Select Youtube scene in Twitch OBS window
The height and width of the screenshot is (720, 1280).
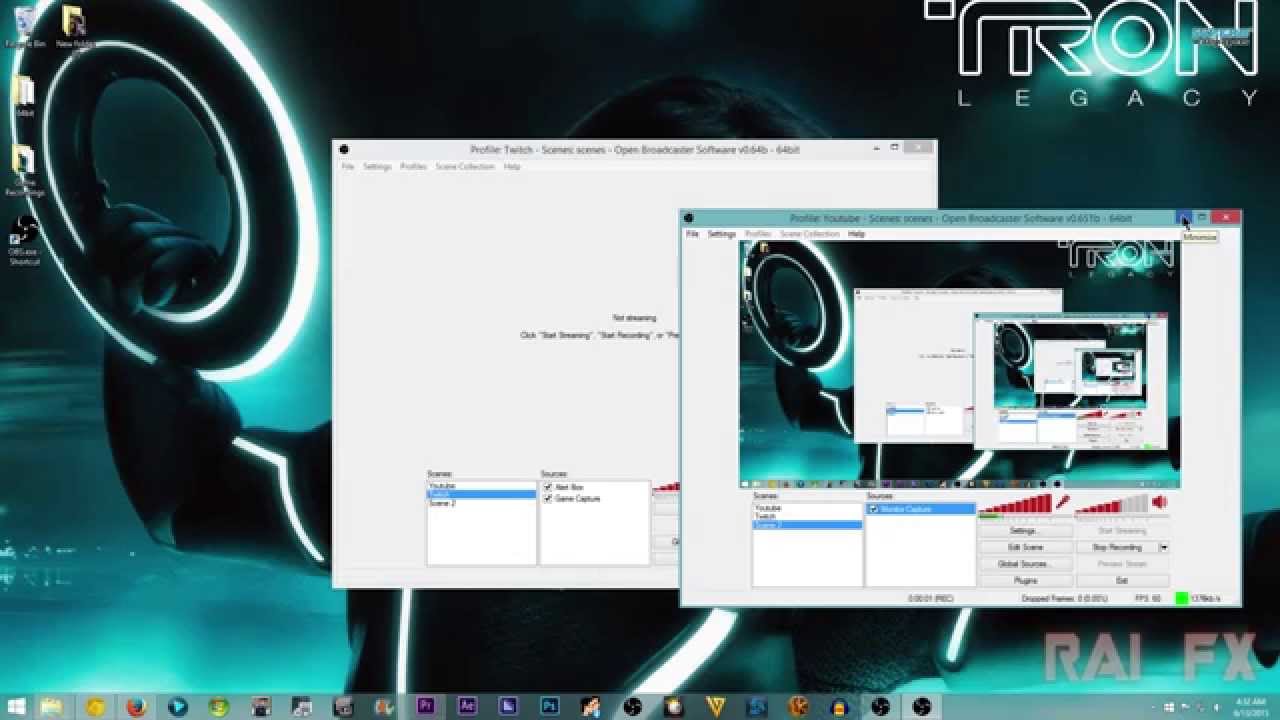(482, 486)
